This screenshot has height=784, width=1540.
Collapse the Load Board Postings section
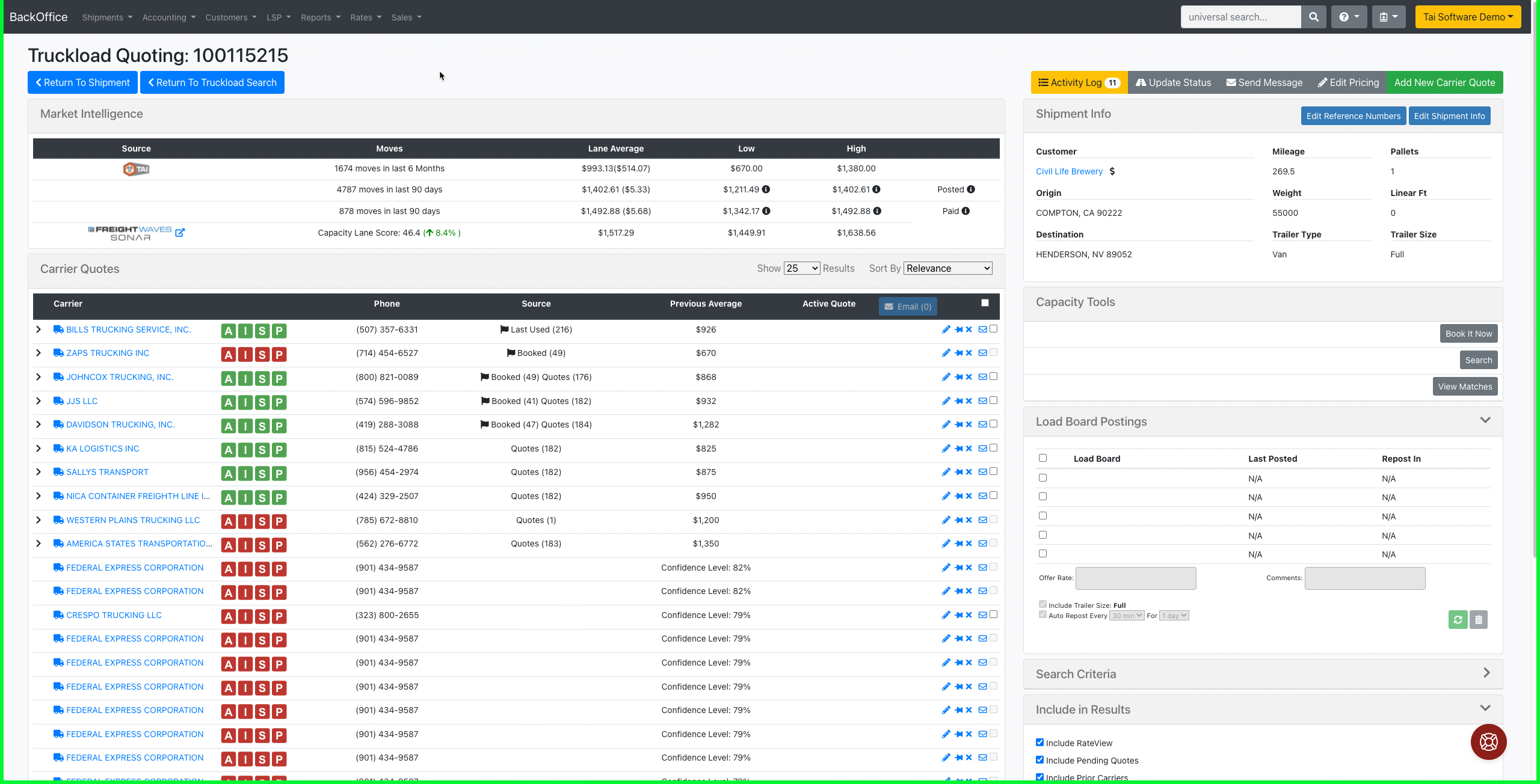[1485, 421]
